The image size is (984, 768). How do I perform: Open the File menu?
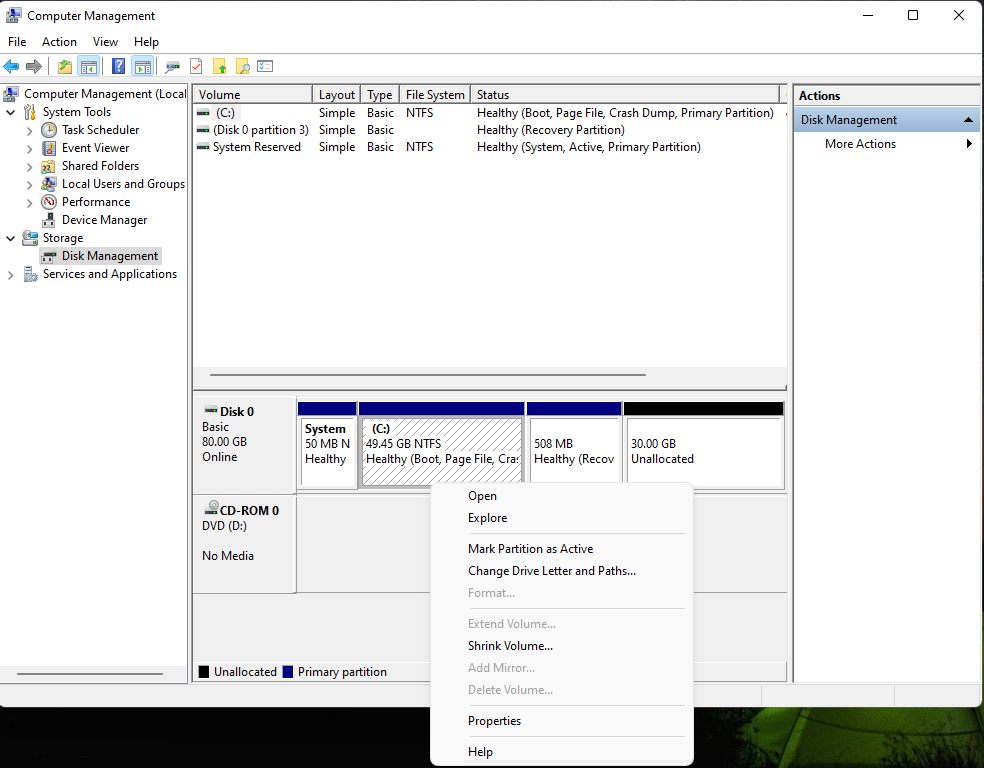(17, 42)
